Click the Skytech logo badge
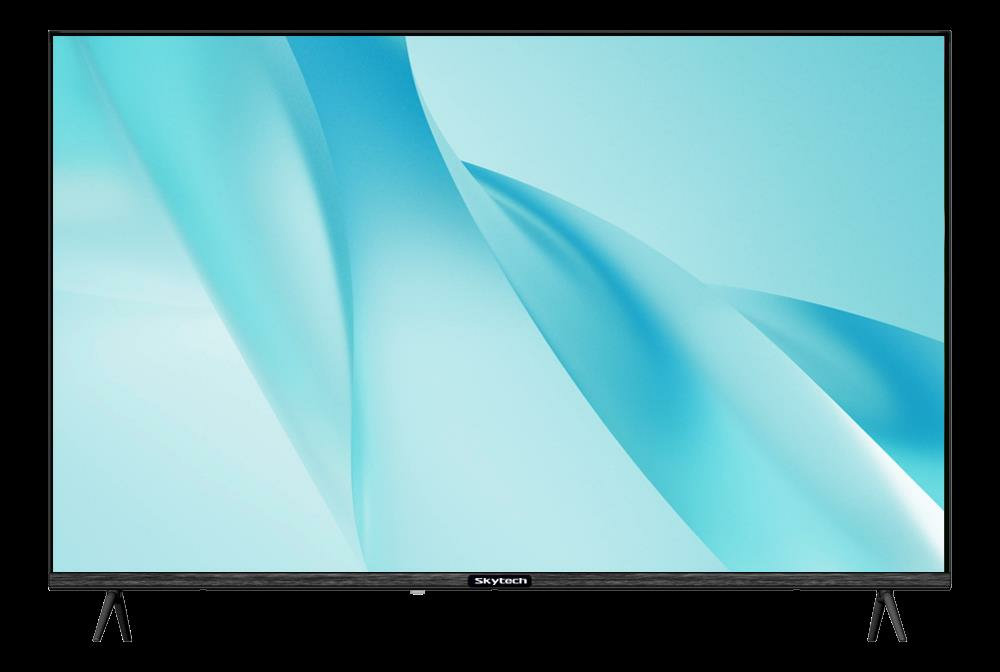 pyautogui.click(x=500, y=580)
